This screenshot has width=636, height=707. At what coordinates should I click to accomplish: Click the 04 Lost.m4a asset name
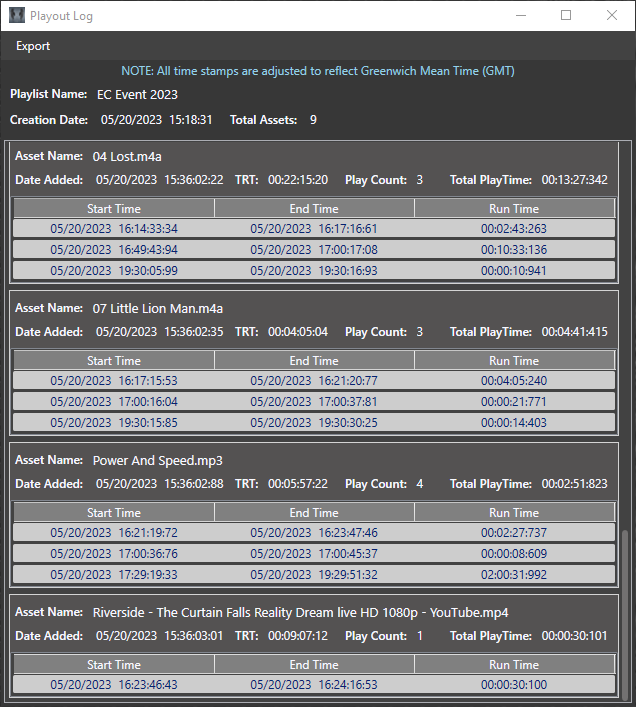pyautogui.click(x=127, y=157)
